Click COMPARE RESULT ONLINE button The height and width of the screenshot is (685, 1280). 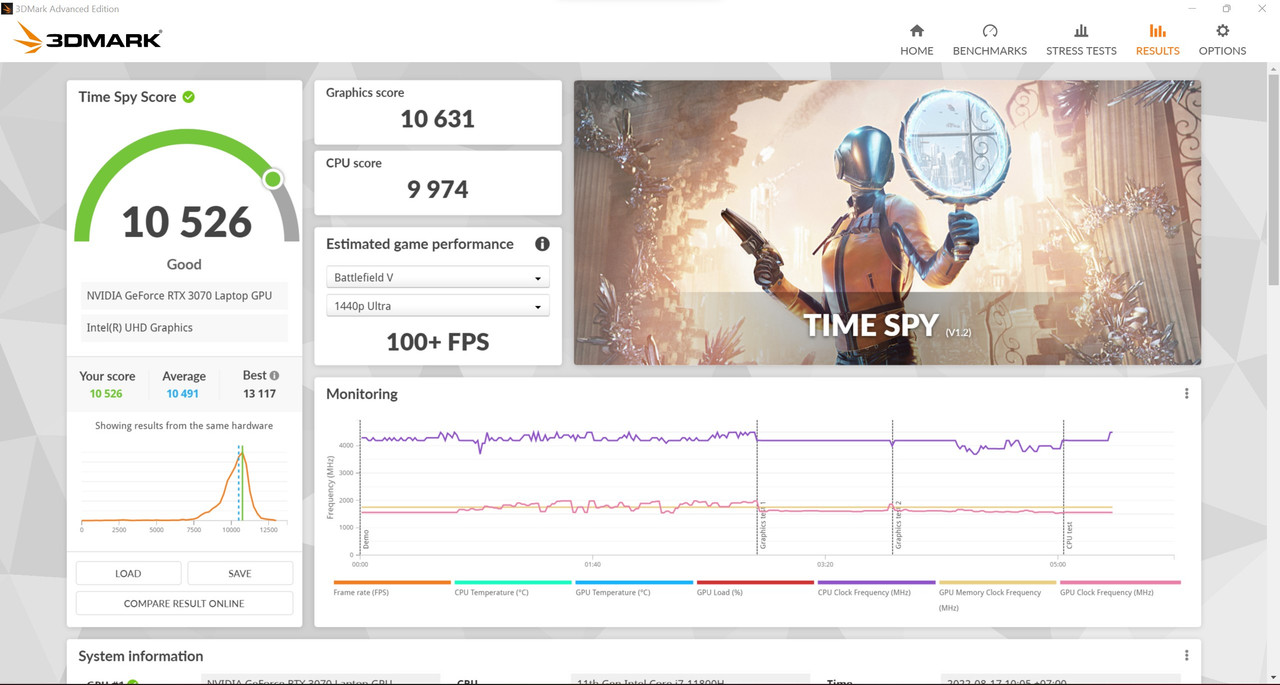click(184, 603)
